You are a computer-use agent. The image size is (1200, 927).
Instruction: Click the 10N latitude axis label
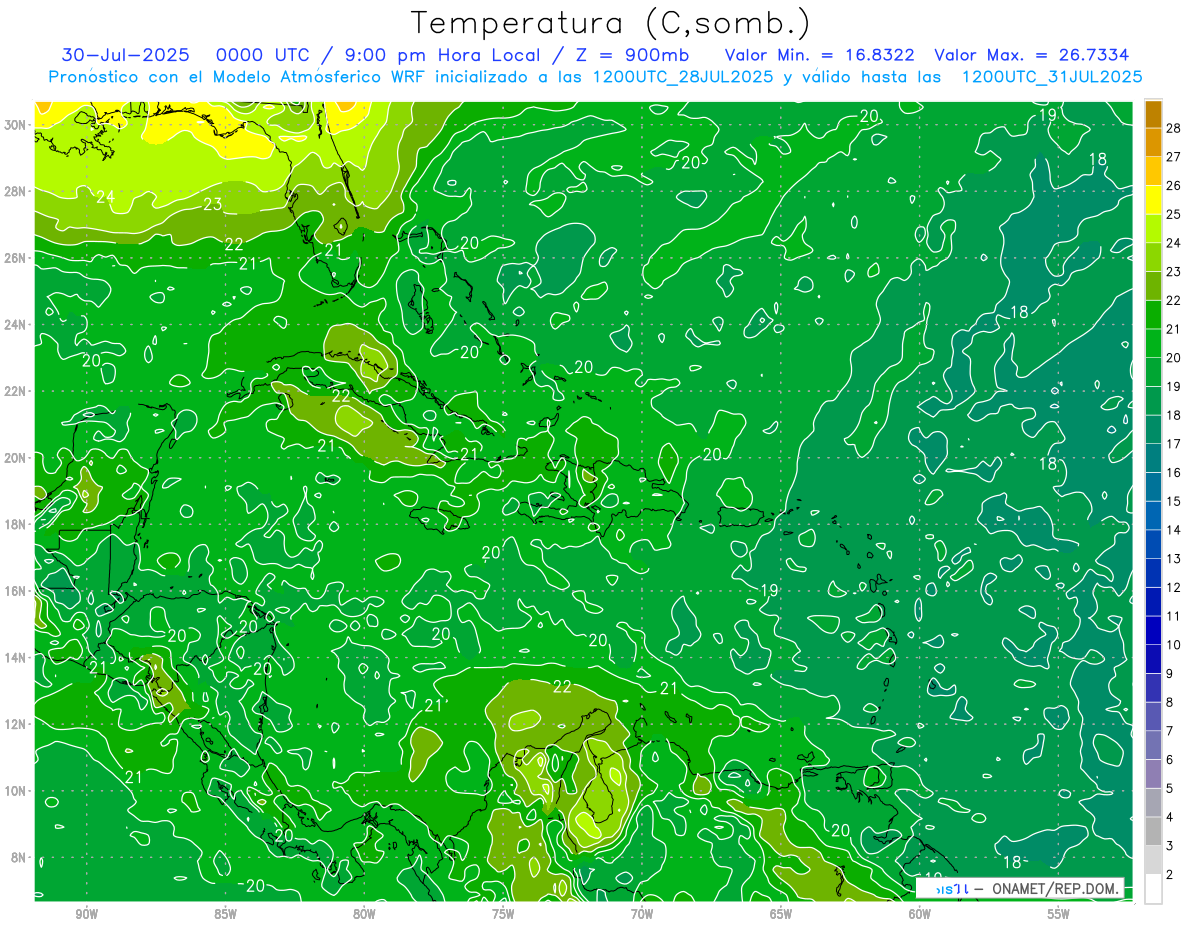click(17, 790)
